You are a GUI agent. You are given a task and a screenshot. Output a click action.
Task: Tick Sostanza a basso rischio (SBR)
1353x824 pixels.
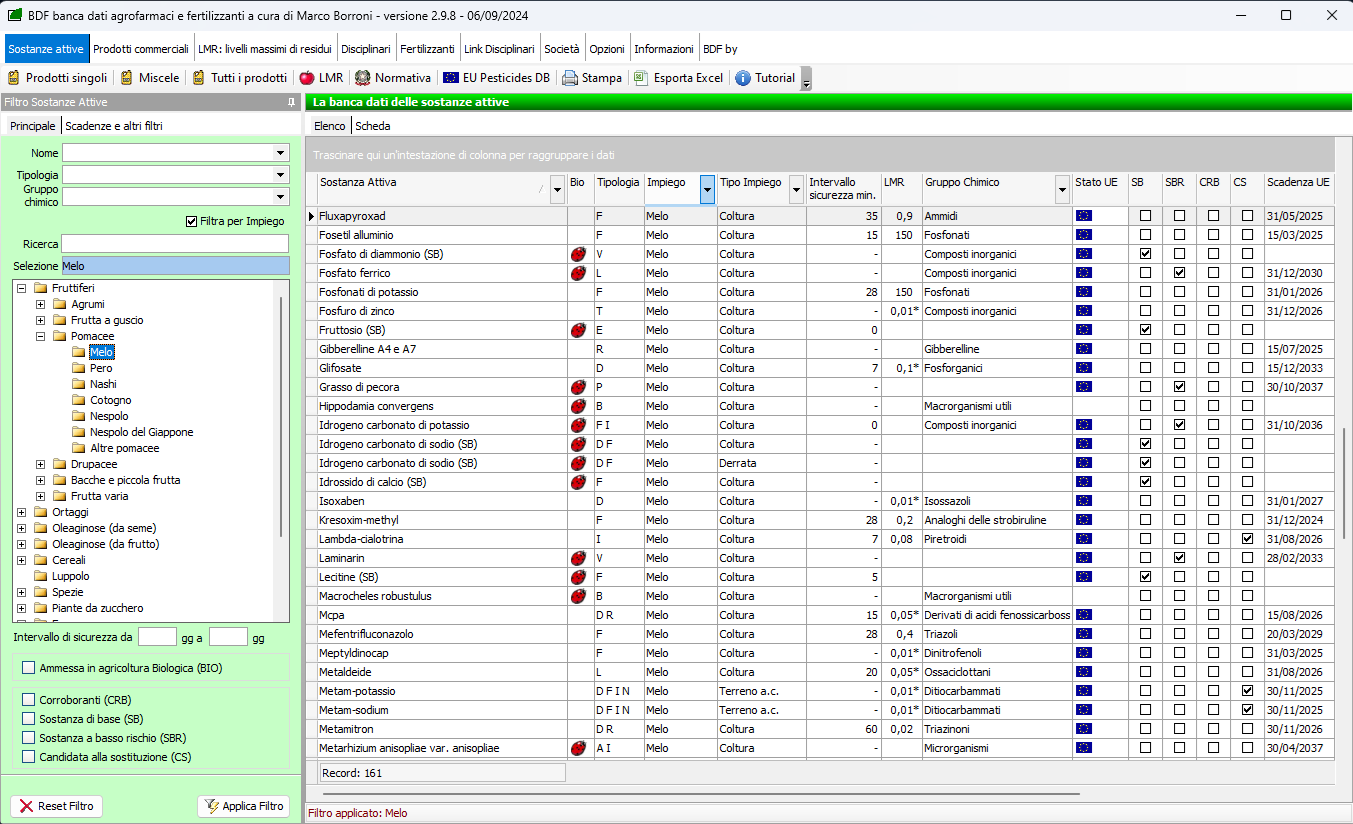tap(28, 738)
